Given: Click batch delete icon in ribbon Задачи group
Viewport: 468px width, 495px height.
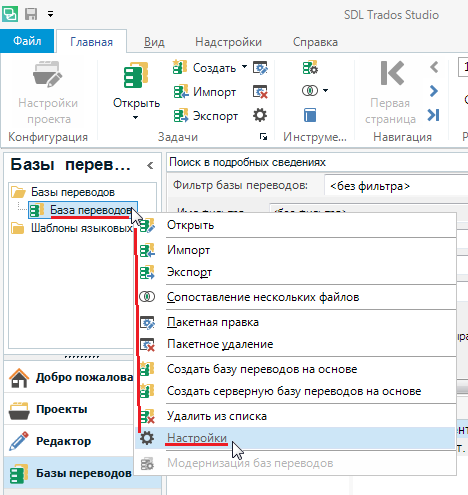Looking at the screenshot, I should click(260, 92).
